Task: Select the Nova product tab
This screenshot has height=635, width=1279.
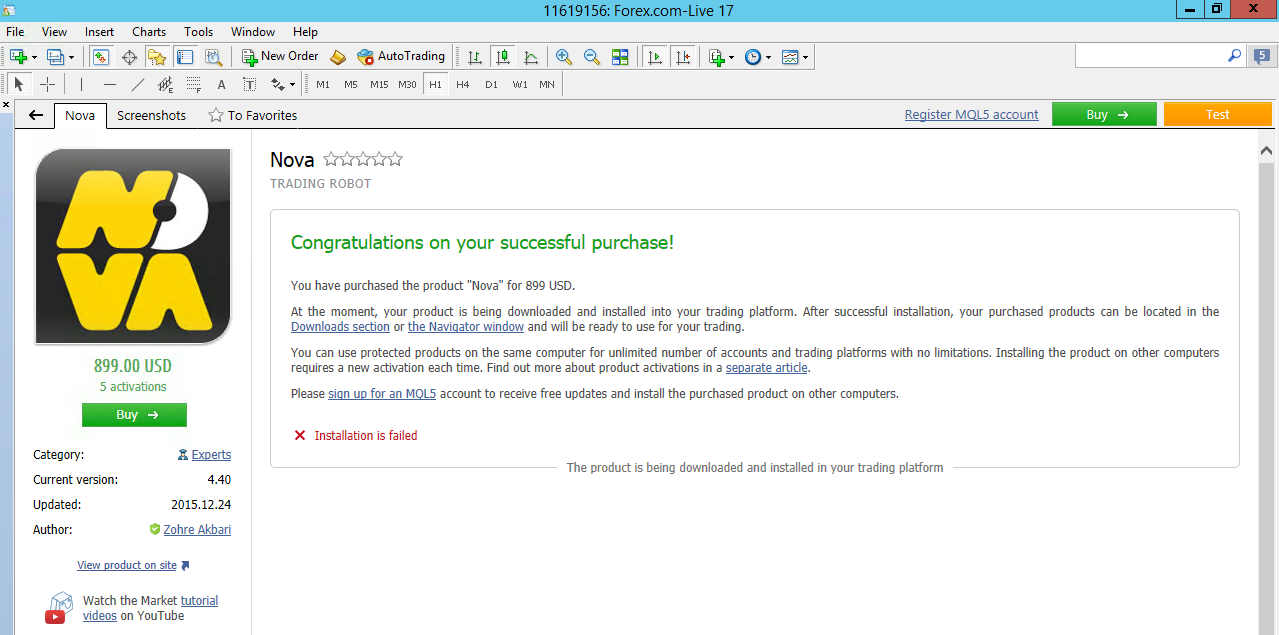Action: tap(80, 115)
